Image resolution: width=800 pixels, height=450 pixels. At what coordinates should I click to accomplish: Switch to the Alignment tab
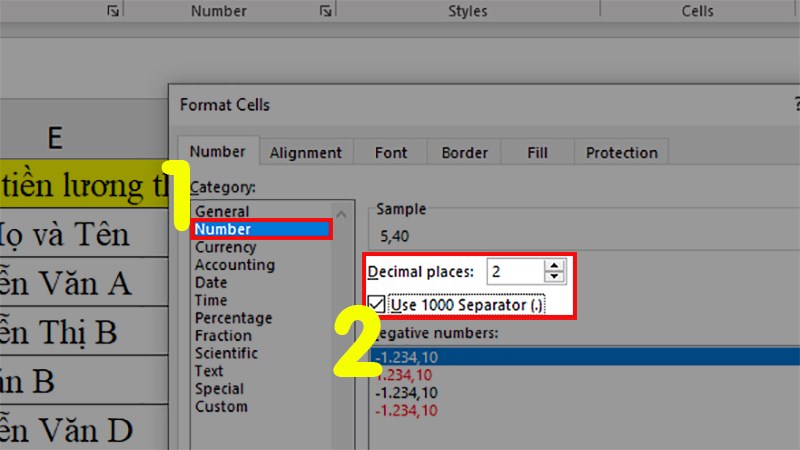[x=306, y=153]
